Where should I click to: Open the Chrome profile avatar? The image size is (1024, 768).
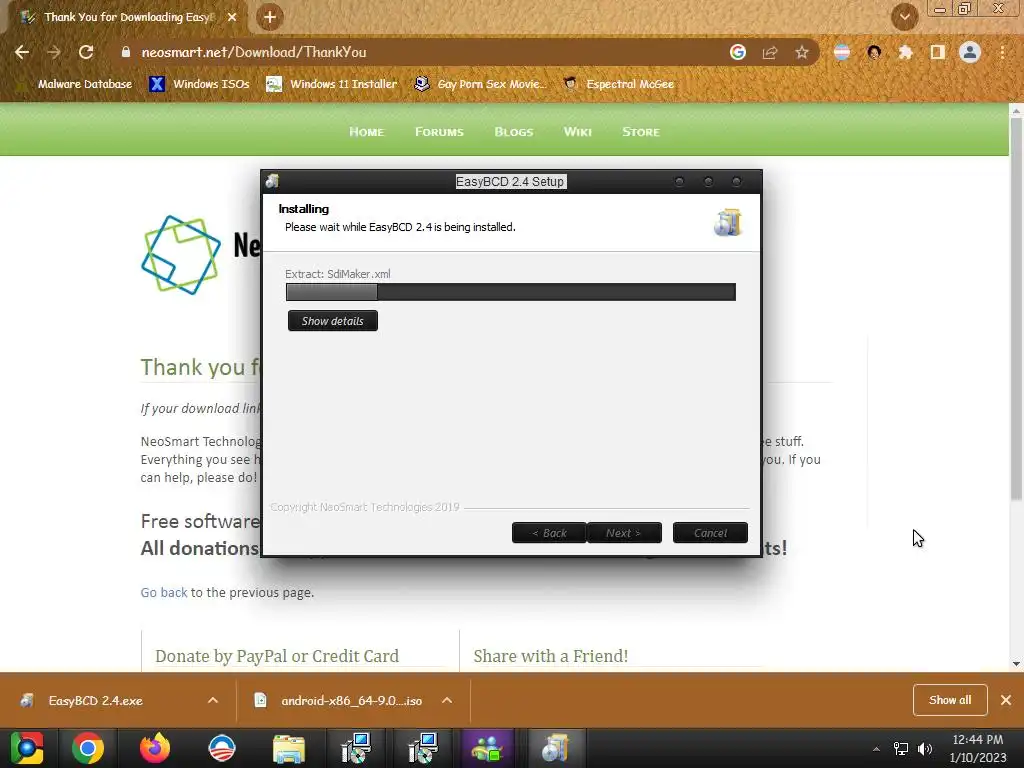(x=970, y=52)
